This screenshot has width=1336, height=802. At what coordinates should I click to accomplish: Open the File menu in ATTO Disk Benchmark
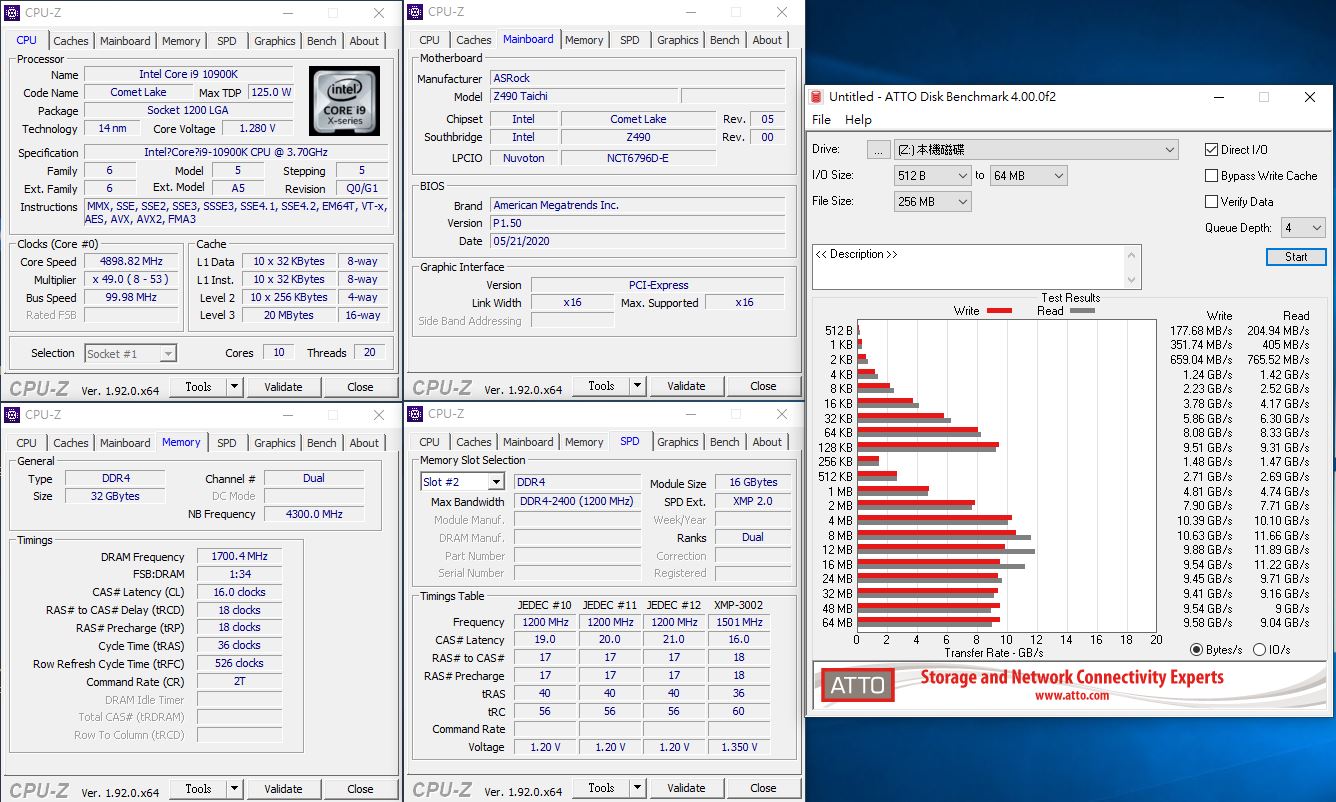coord(821,120)
